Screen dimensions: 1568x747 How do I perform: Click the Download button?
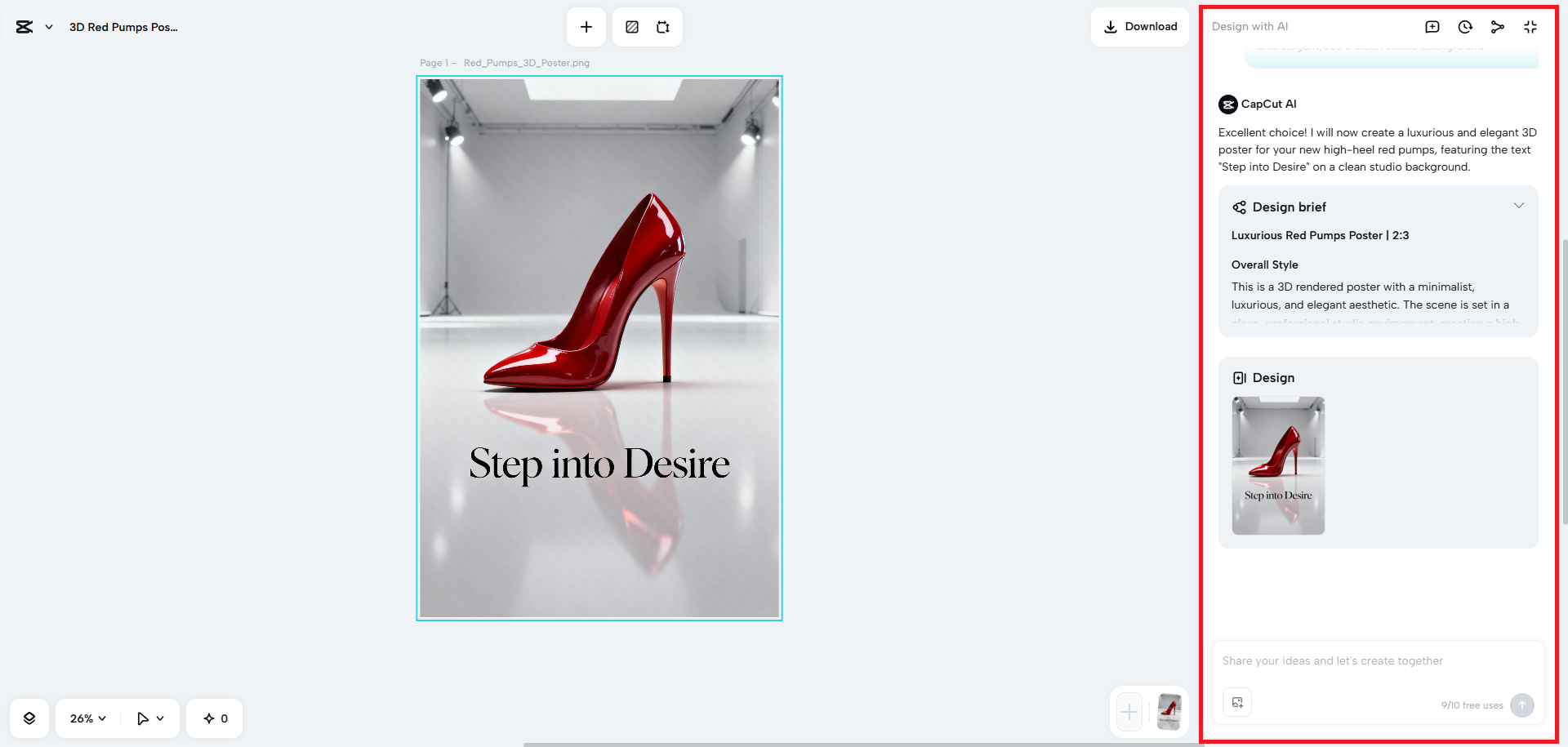(x=1140, y=26)
